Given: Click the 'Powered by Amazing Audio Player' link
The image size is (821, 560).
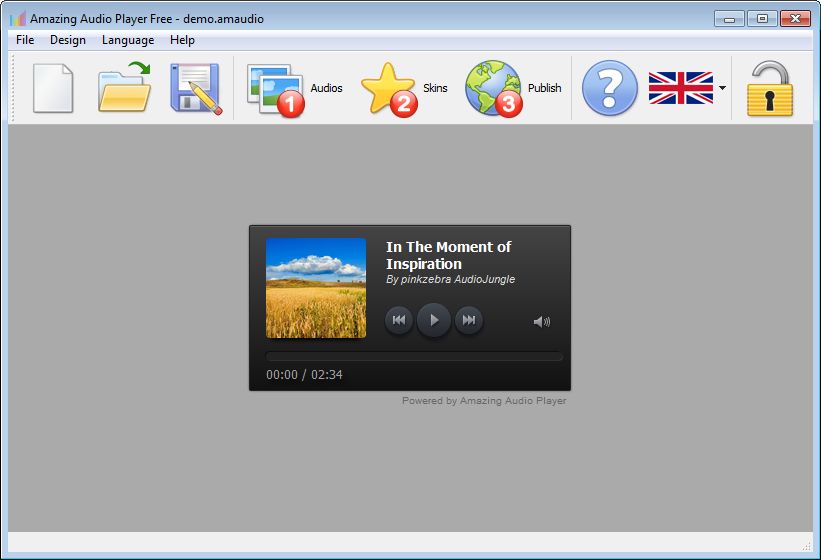Looking at the screenshot, I should (484, 400).
